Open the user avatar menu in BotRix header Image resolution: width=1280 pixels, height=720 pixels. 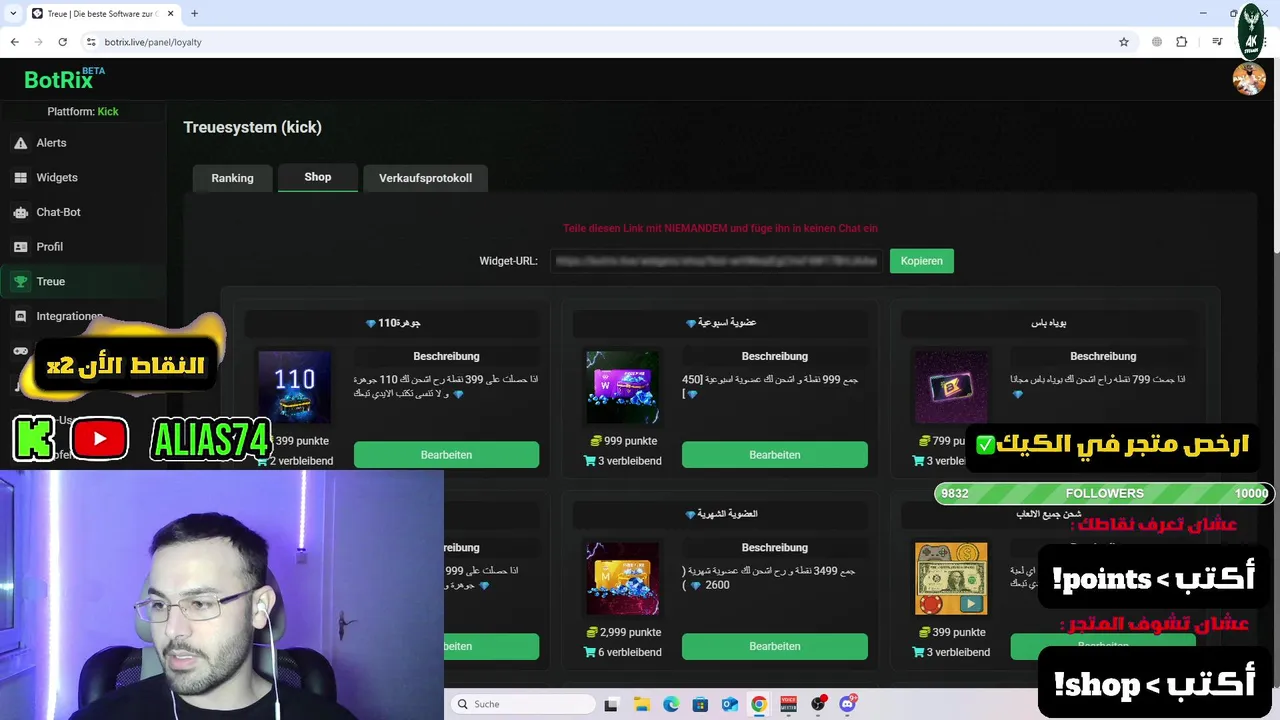pyautogui.click(x=1249, y=79)
